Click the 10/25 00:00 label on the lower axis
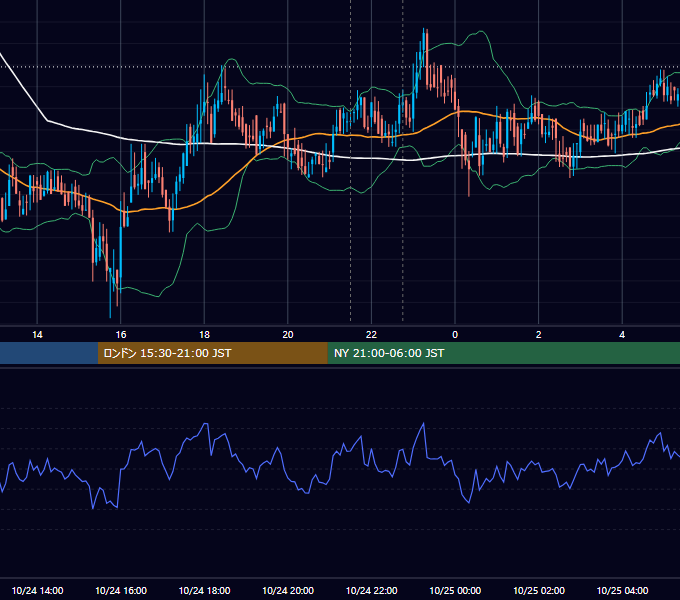 [455, 590]
